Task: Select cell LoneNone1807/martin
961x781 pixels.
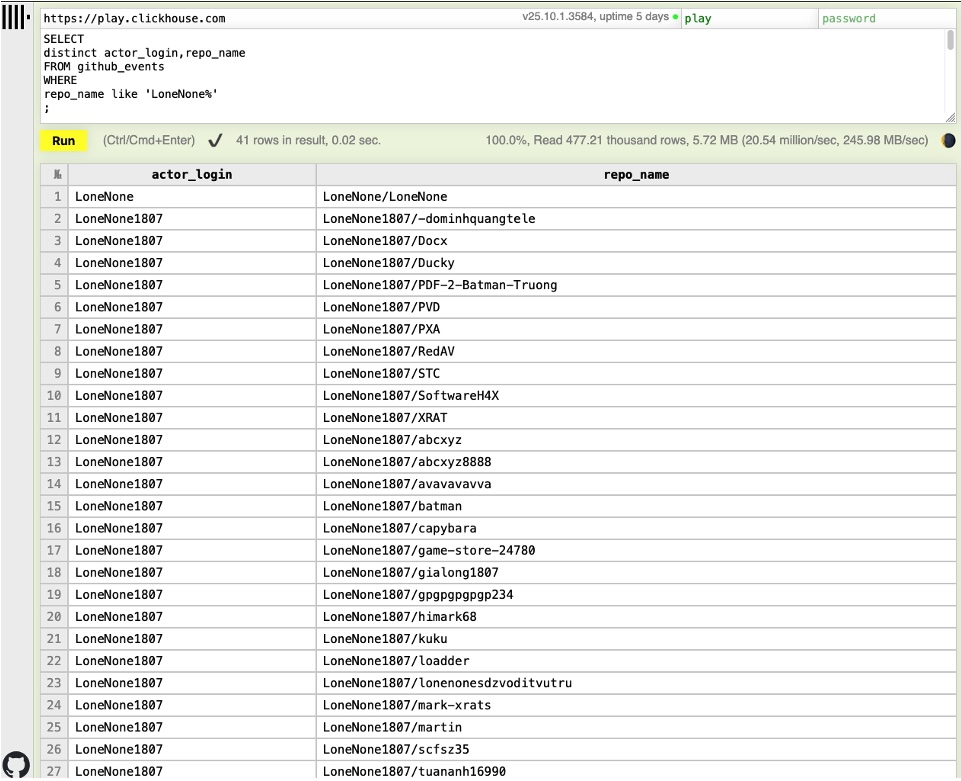Action: [636, 727]
